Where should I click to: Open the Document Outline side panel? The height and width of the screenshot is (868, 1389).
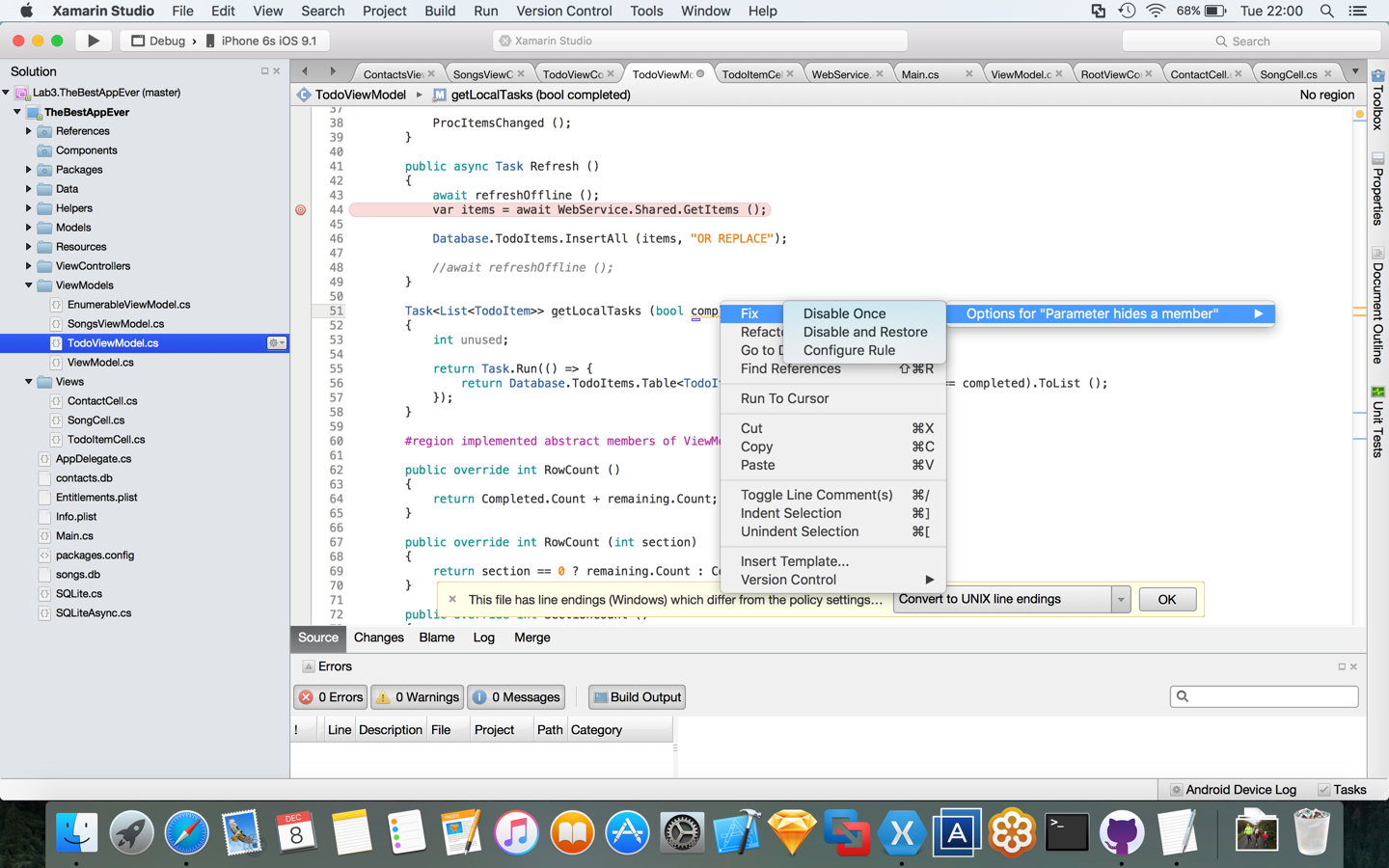click(1377, 306)
